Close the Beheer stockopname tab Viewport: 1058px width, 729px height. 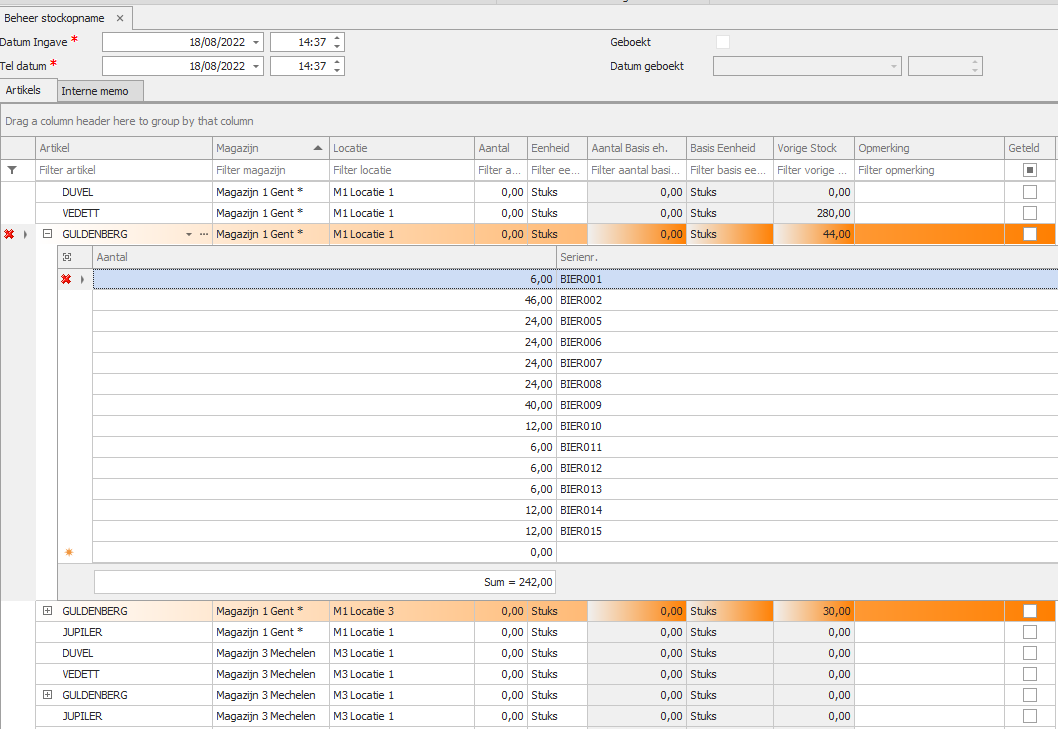[x=120, y=18]
